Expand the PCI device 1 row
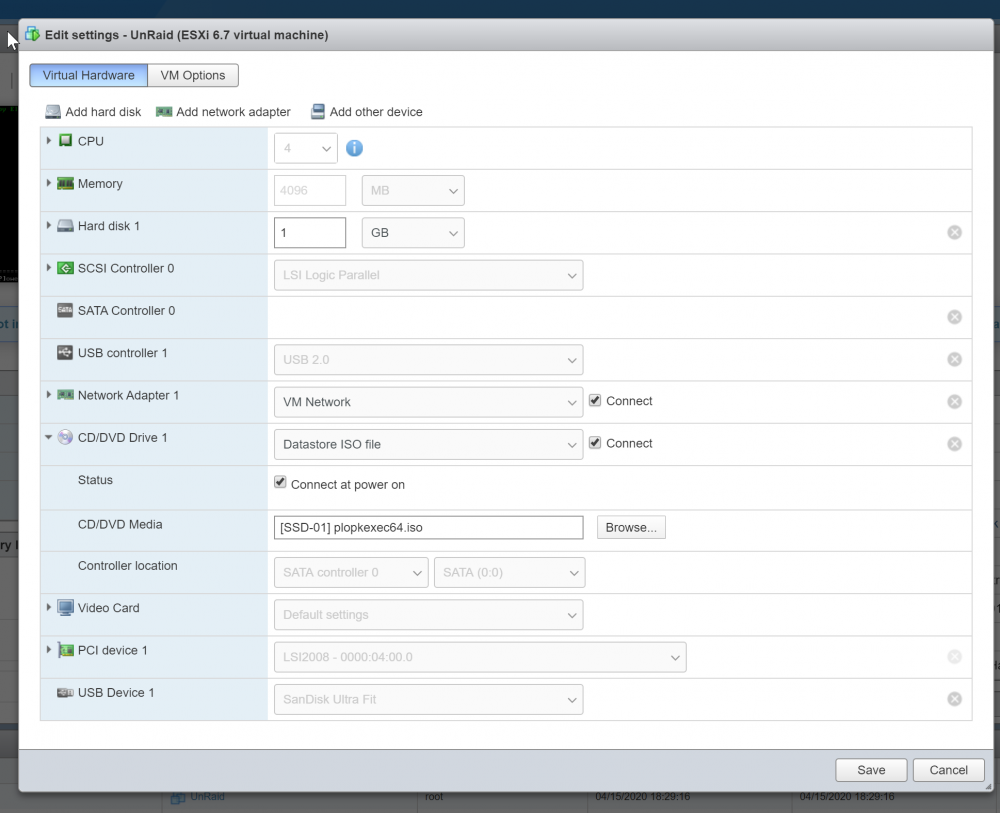The width and height of the screenshot is (1000, 813). coord(48,650)
